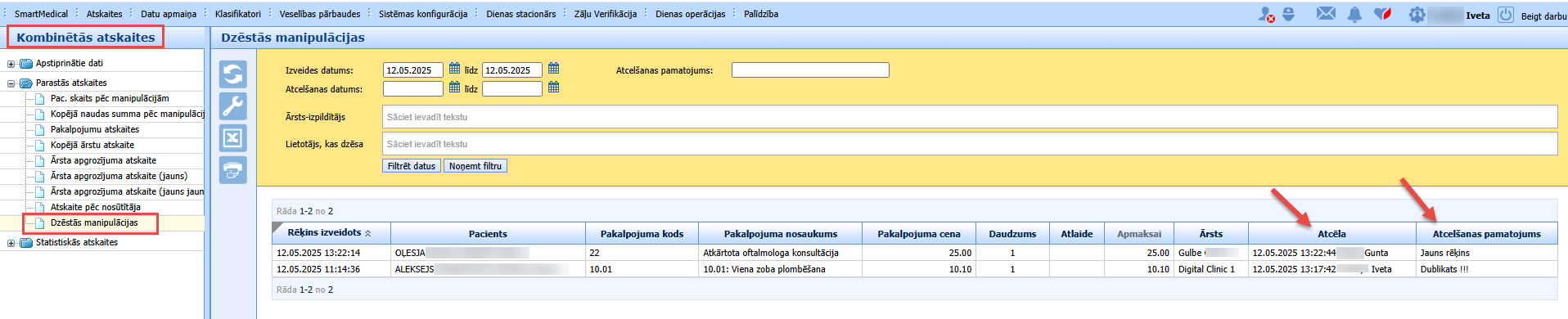Image resolution: width=1568 pixels, height=319 pixels.
Task: Click the Lietotājs, kas dzēsa text field
Action: click(970, 144)
